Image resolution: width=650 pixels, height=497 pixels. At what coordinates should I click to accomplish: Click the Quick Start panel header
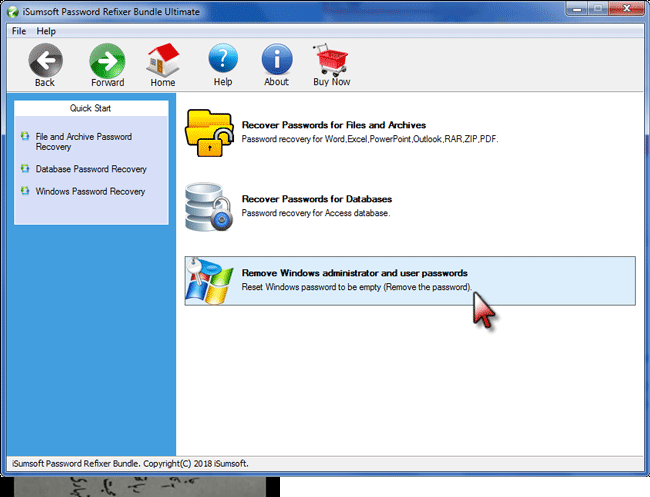(91, 108)
